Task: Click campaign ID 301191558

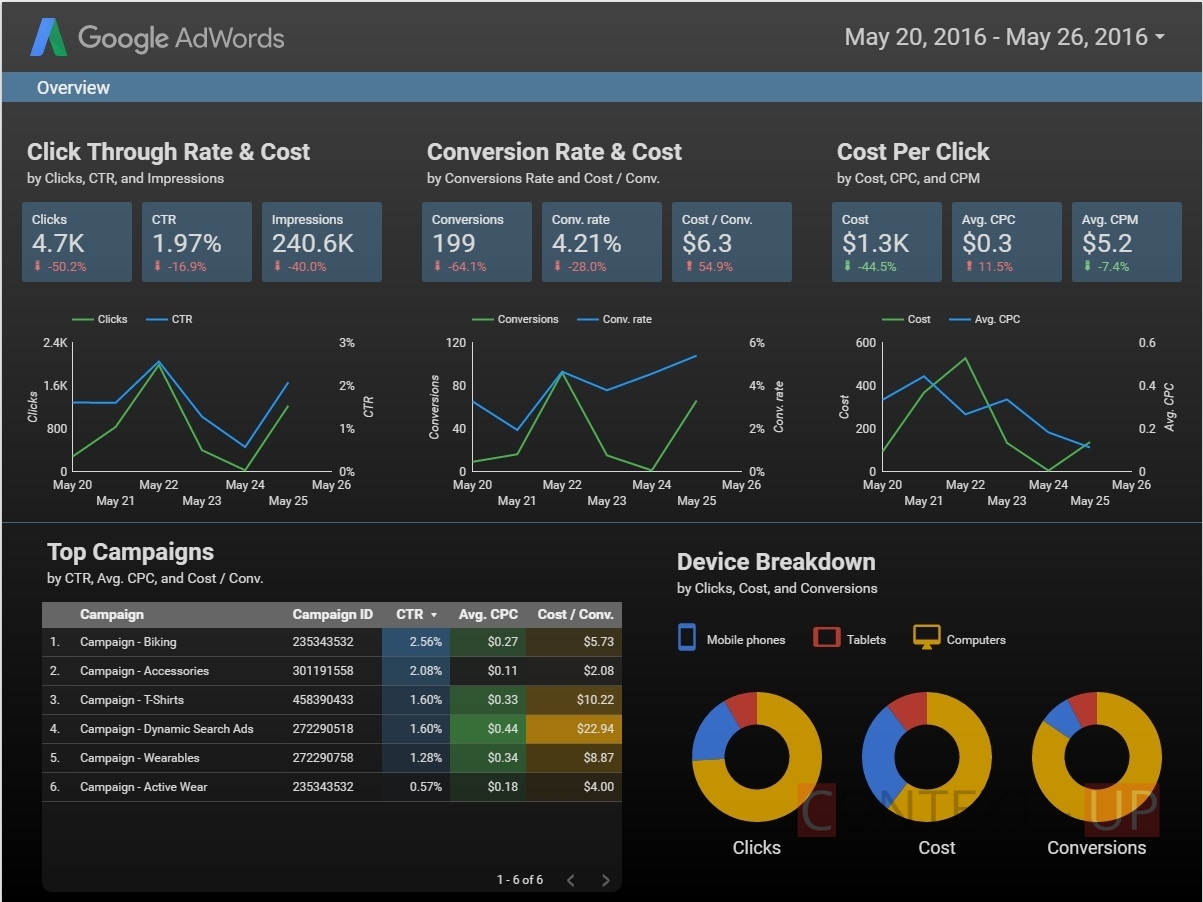Action: tap(323, 671)
